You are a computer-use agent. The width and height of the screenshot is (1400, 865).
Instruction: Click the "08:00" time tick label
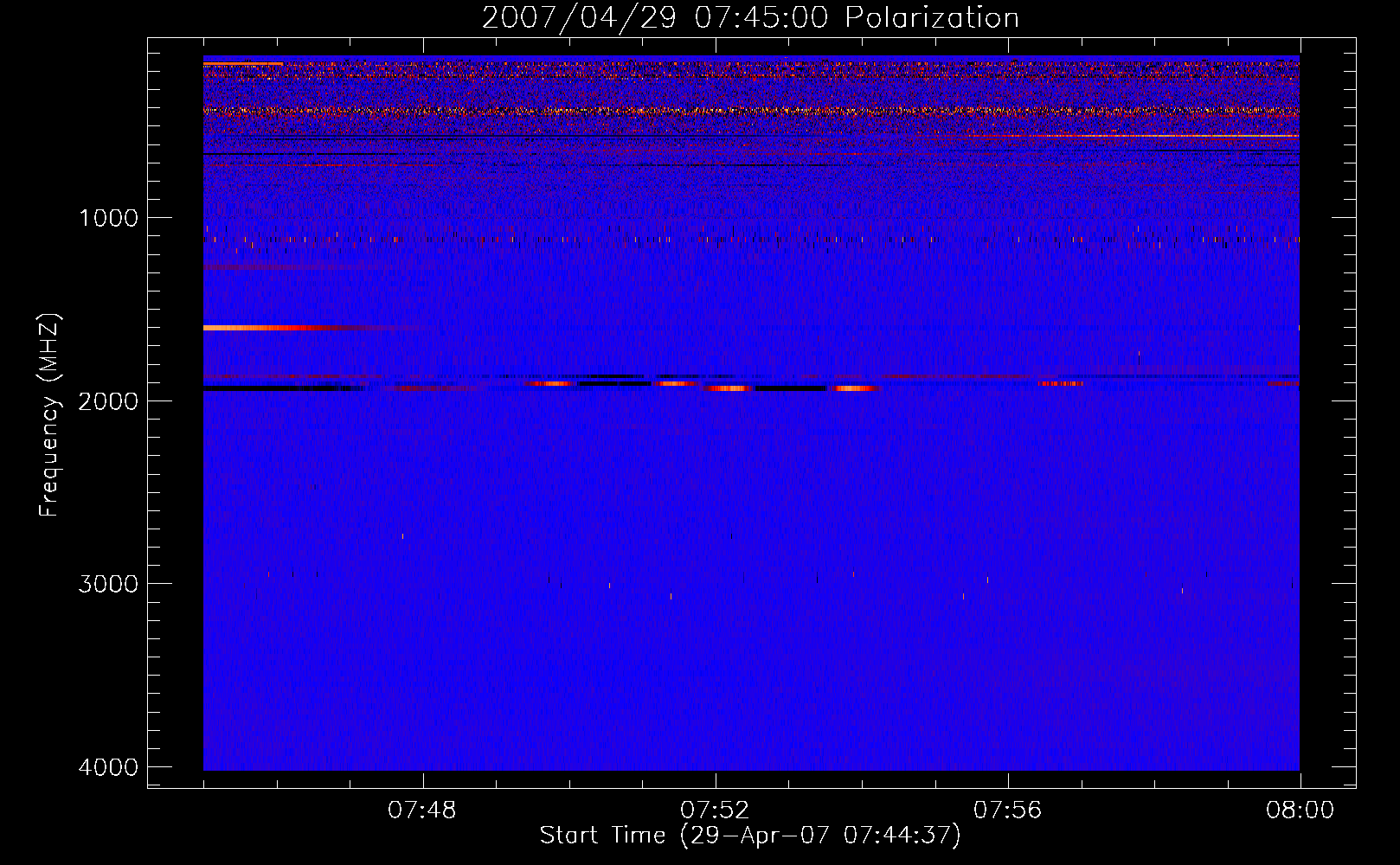(x=1300, y=811)
